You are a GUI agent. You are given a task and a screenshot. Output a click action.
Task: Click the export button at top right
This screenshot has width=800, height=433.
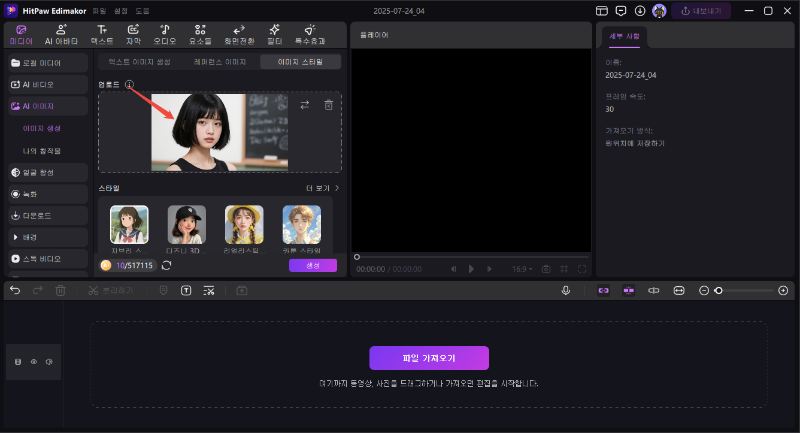[701, 11]
